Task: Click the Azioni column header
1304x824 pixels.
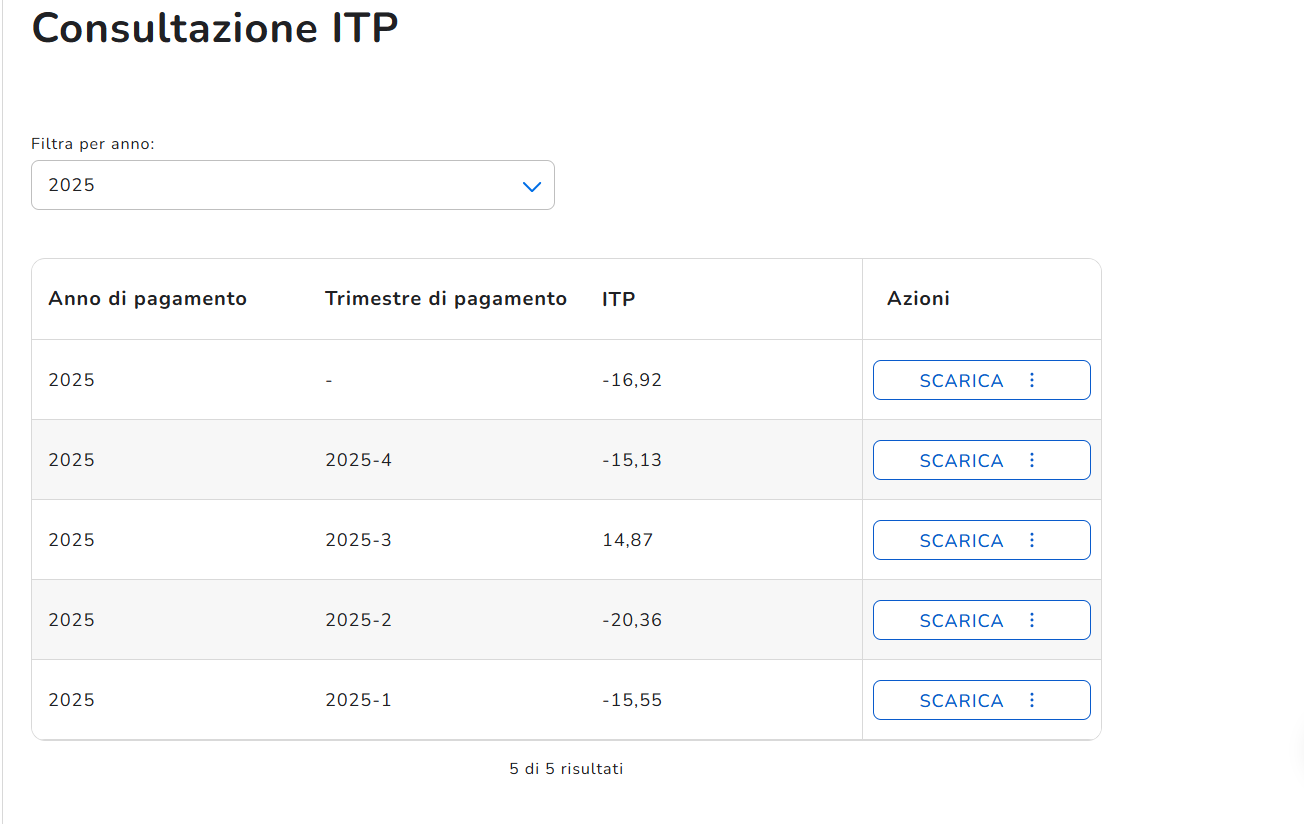Action: click(x=918, y=299)
